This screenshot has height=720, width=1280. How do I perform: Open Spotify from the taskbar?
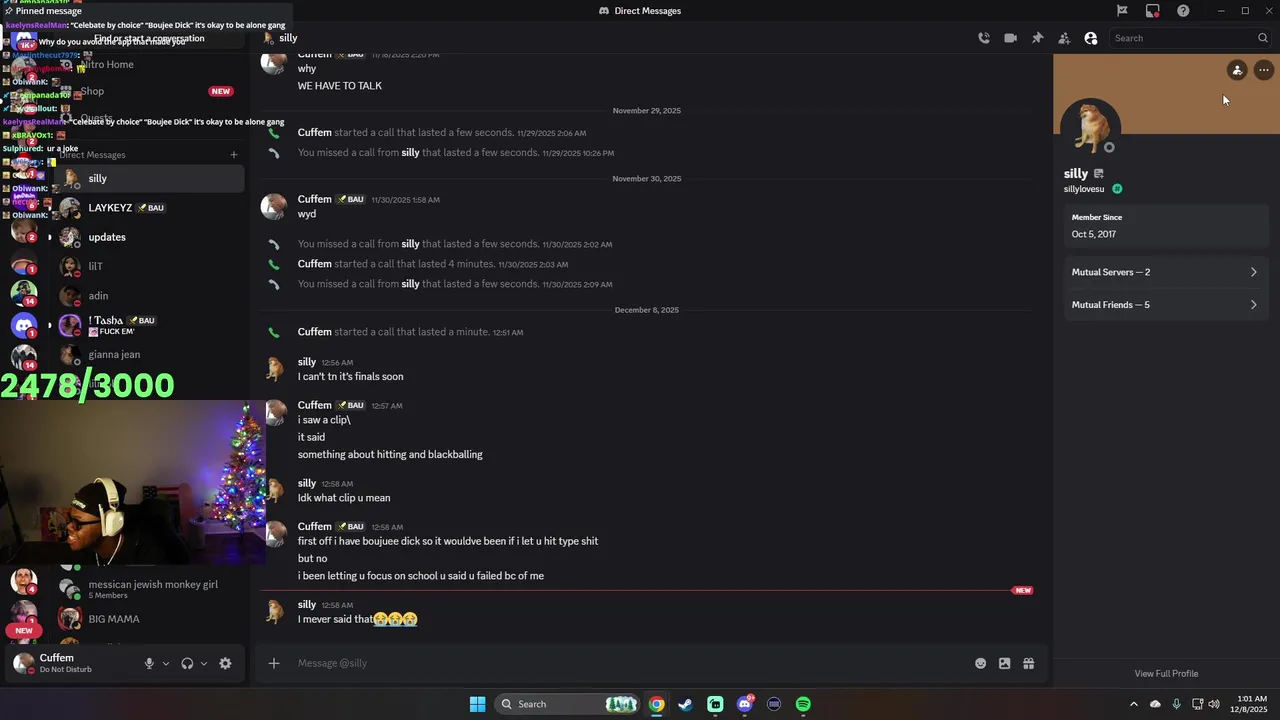coord(803,704)
